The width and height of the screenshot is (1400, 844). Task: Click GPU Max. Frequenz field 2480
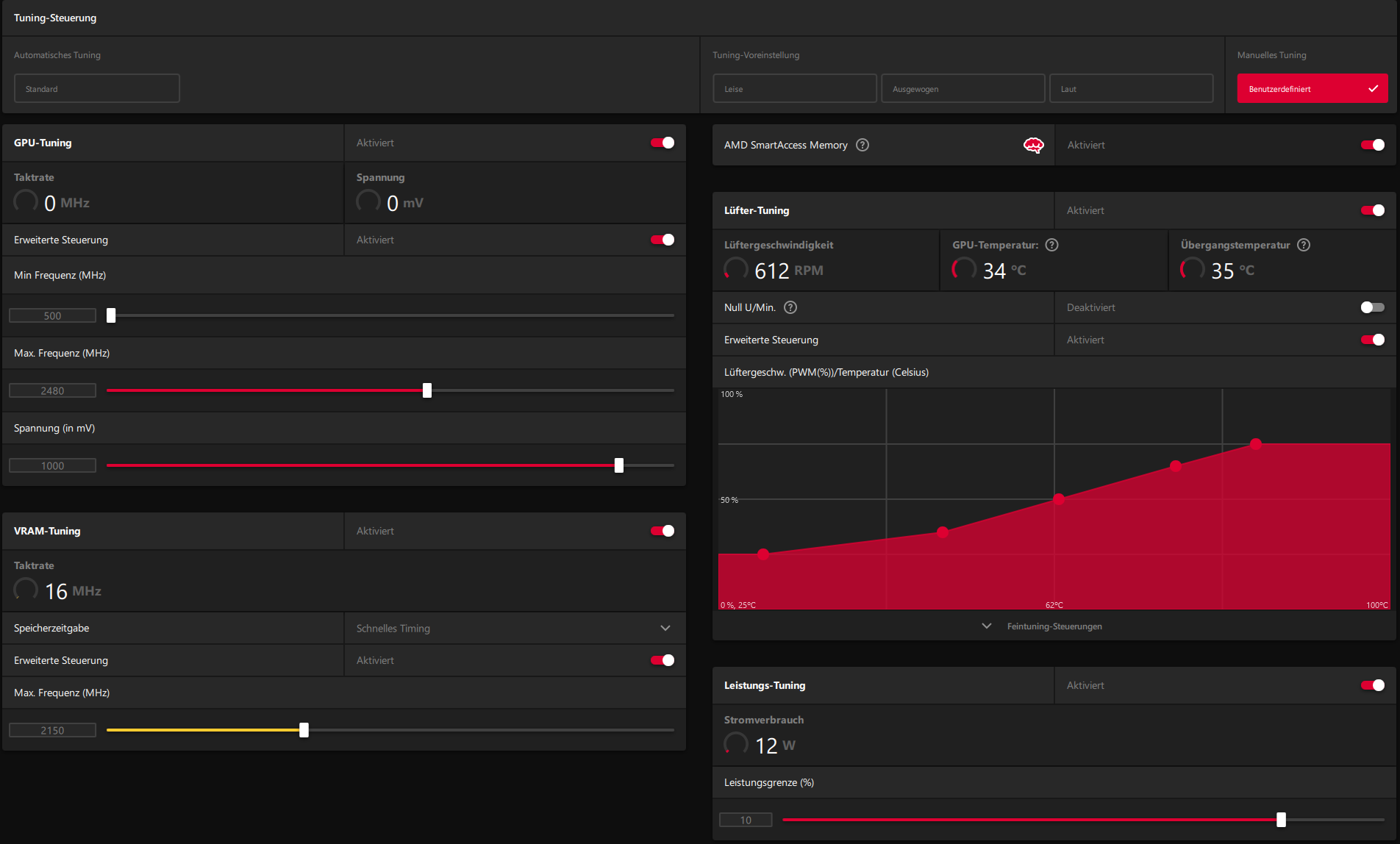(x=52, y=390)
